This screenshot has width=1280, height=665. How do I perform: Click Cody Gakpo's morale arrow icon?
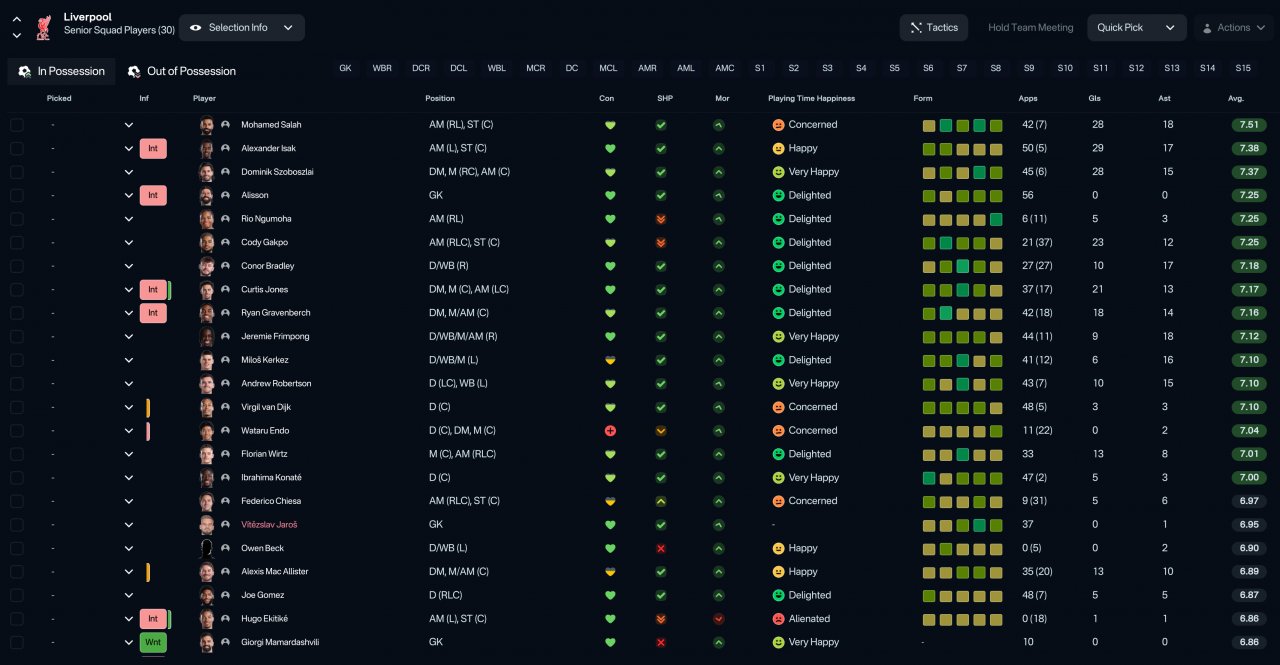click(x=719, y=243)
